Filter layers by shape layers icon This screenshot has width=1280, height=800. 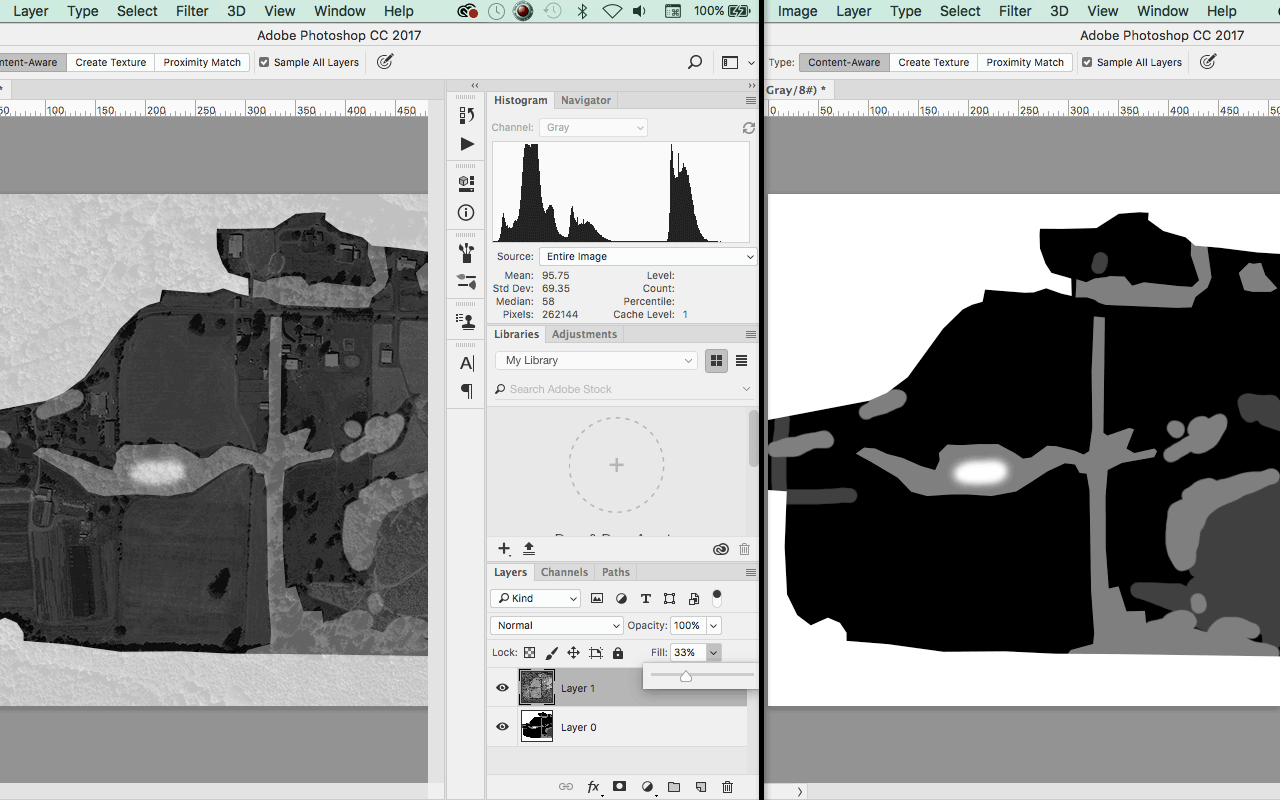(x=669, y=599)
